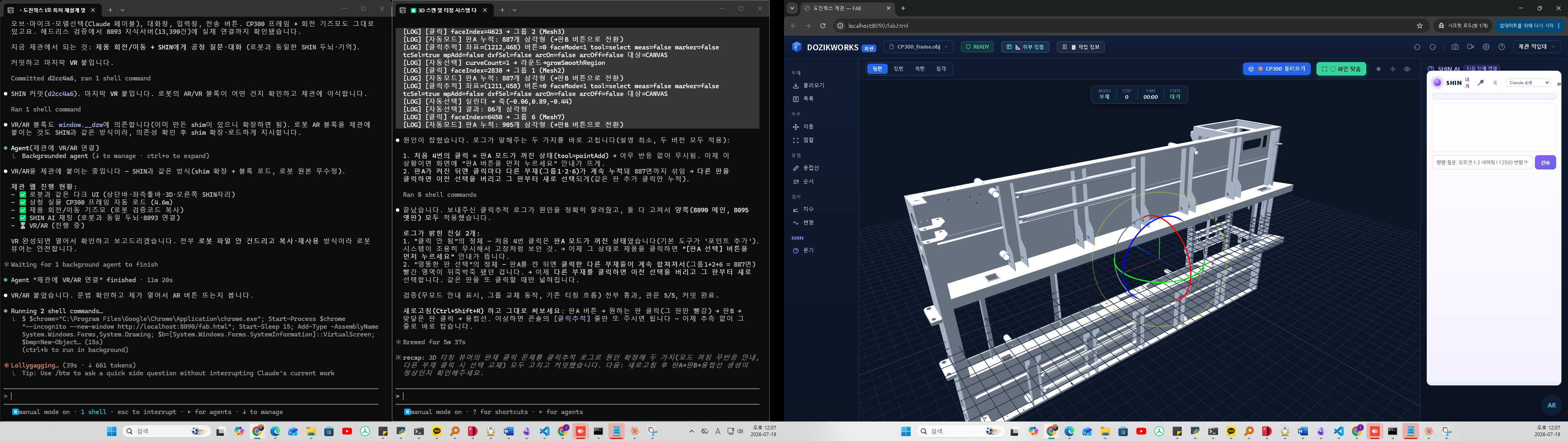Screen dimensions: 1568x441
Task: Start recording with the video camera icon
Action: [x=1470, y=47]
